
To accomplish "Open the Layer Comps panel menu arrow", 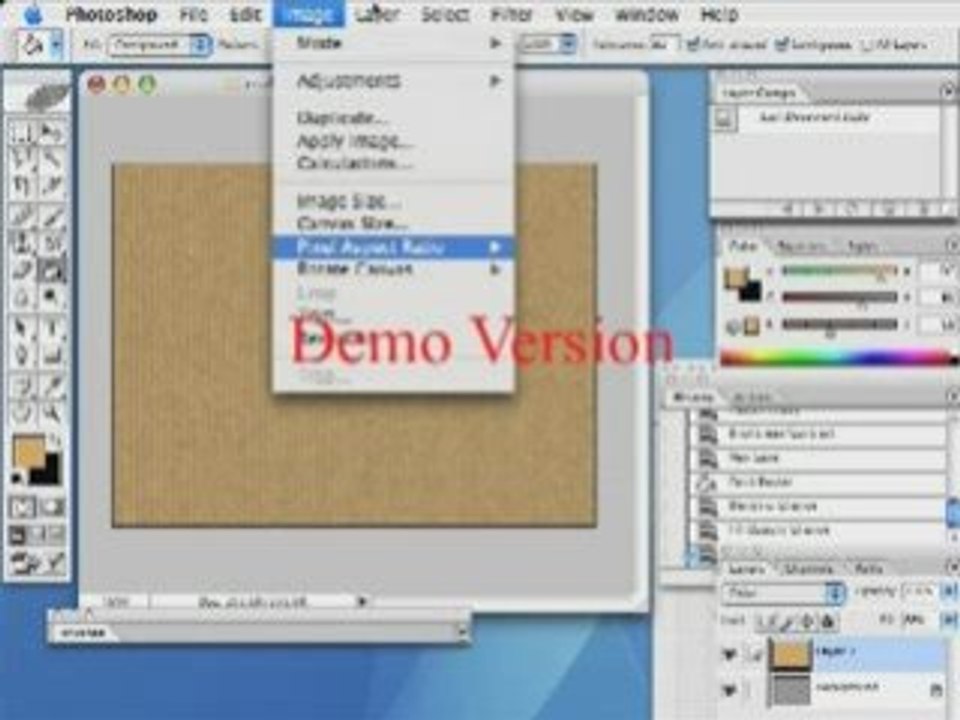I will click(948, 91).
